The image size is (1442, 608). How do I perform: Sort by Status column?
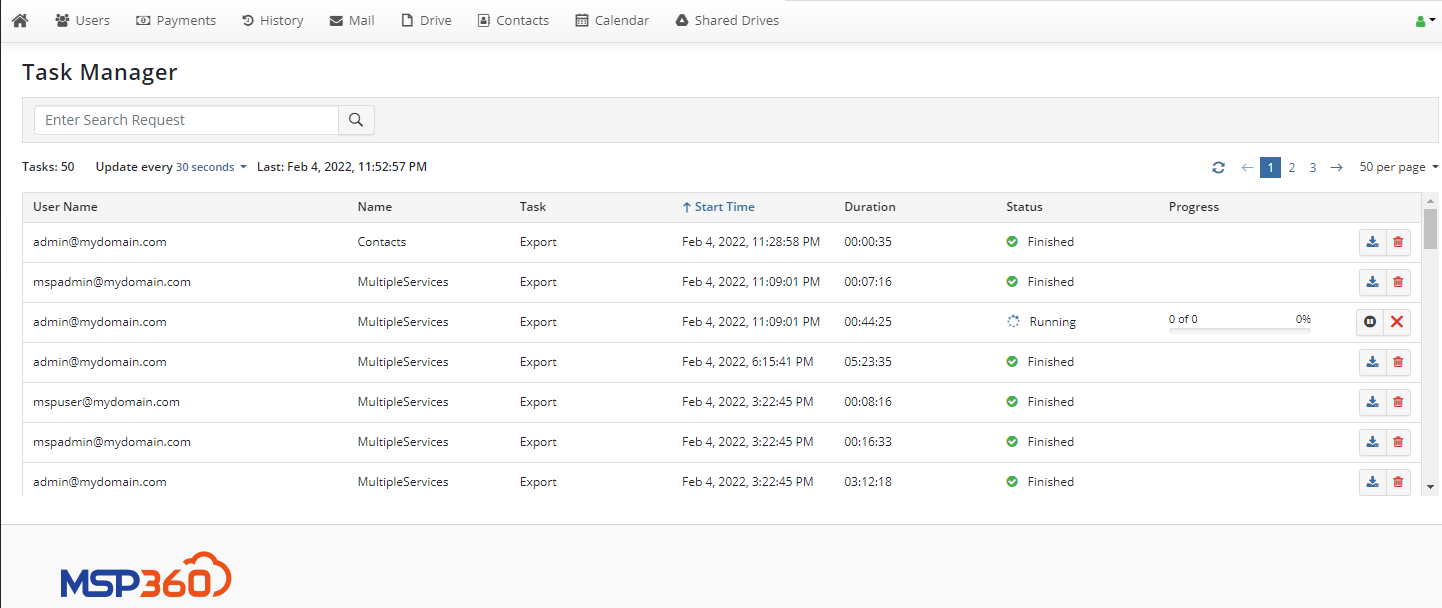click(x=1024, y=207)
